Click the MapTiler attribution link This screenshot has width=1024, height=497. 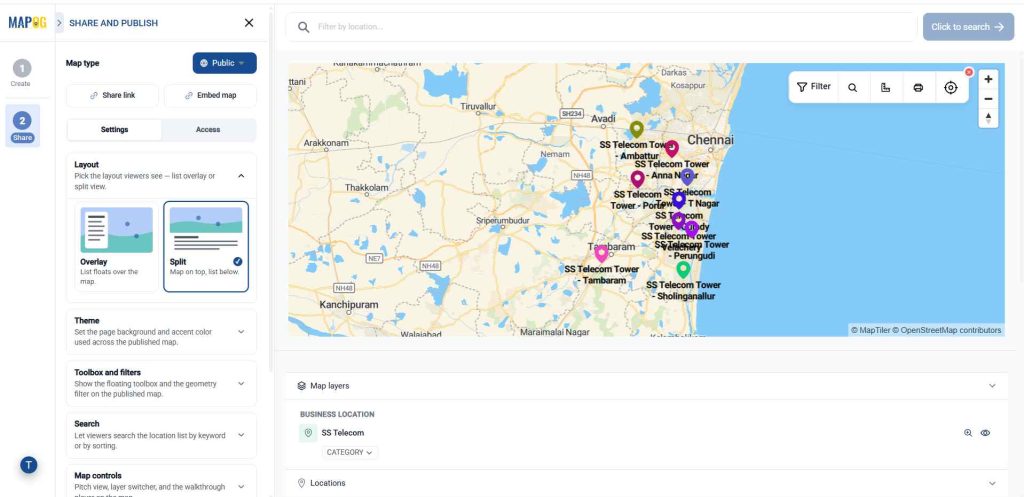tap(871, 330)
